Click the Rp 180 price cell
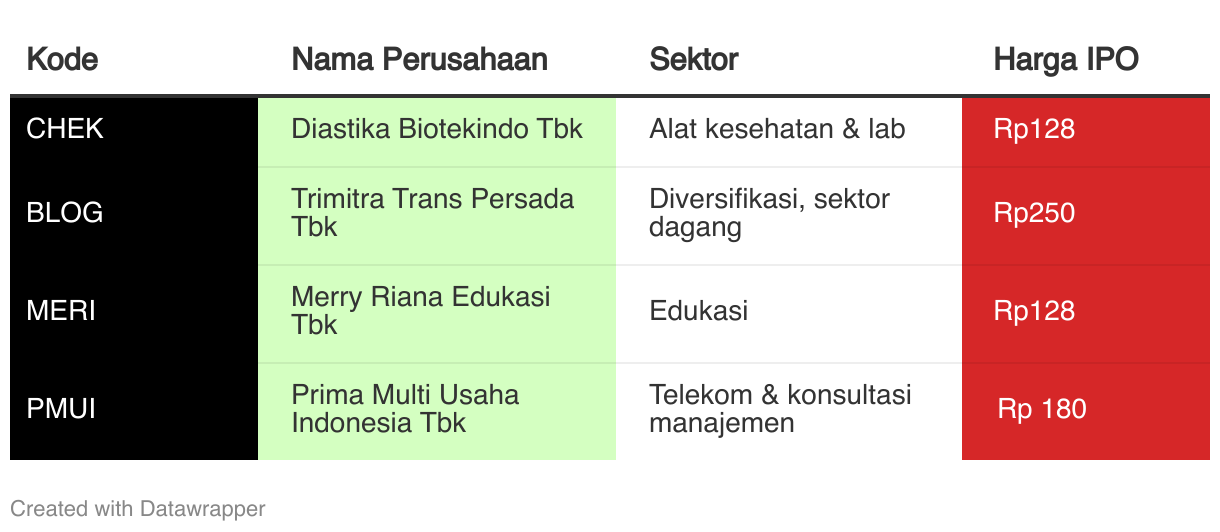The height and width of the screenshot is (532, 1220). point(1041,409)
